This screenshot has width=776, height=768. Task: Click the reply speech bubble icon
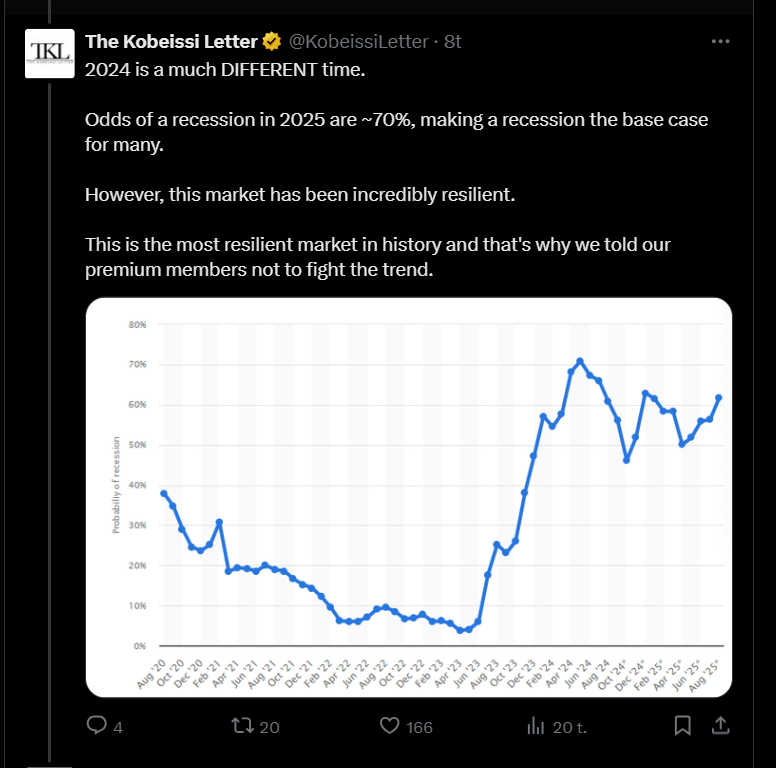pos(97,725)
